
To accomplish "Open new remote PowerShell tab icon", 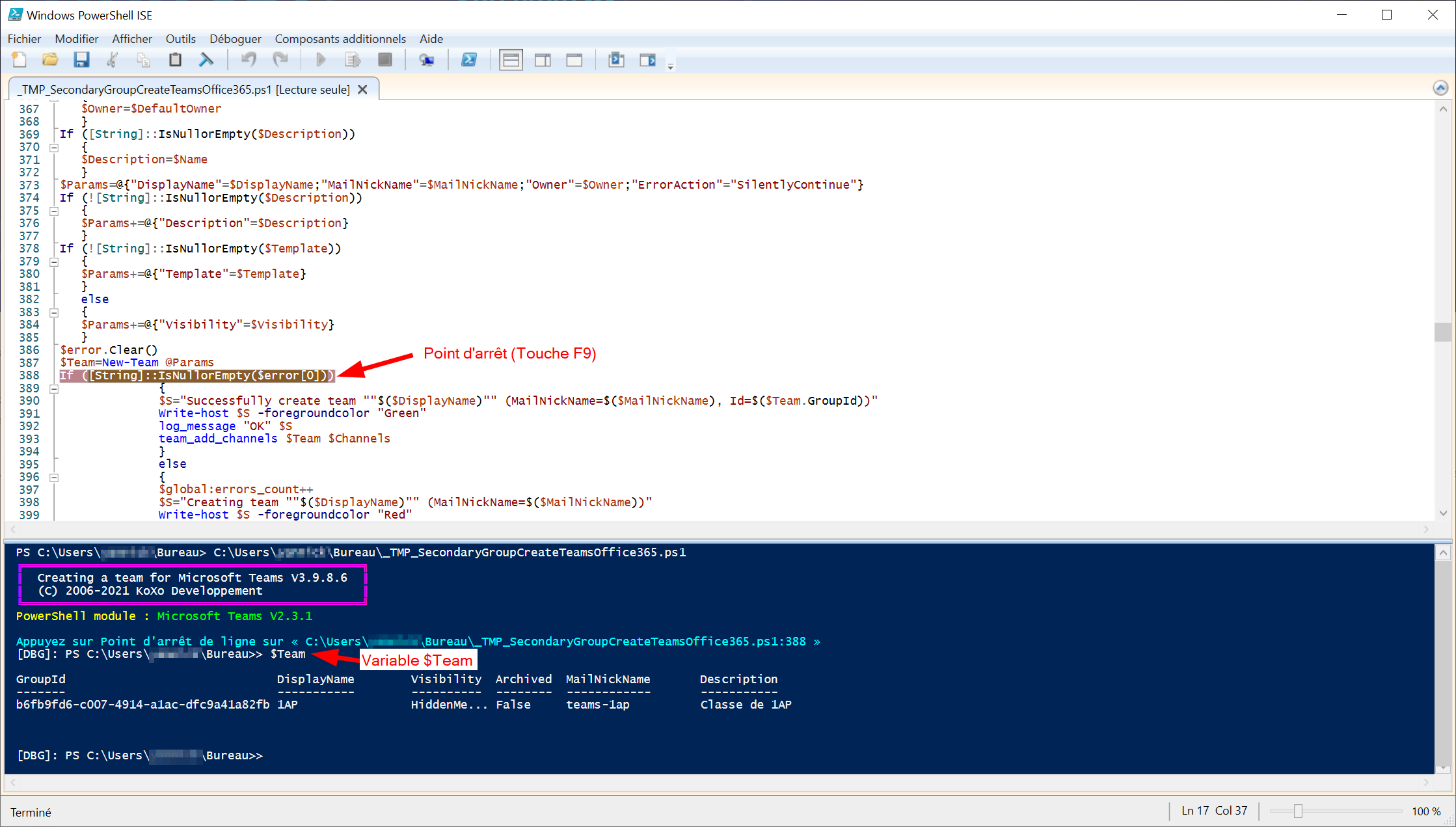I will (427, 60).
